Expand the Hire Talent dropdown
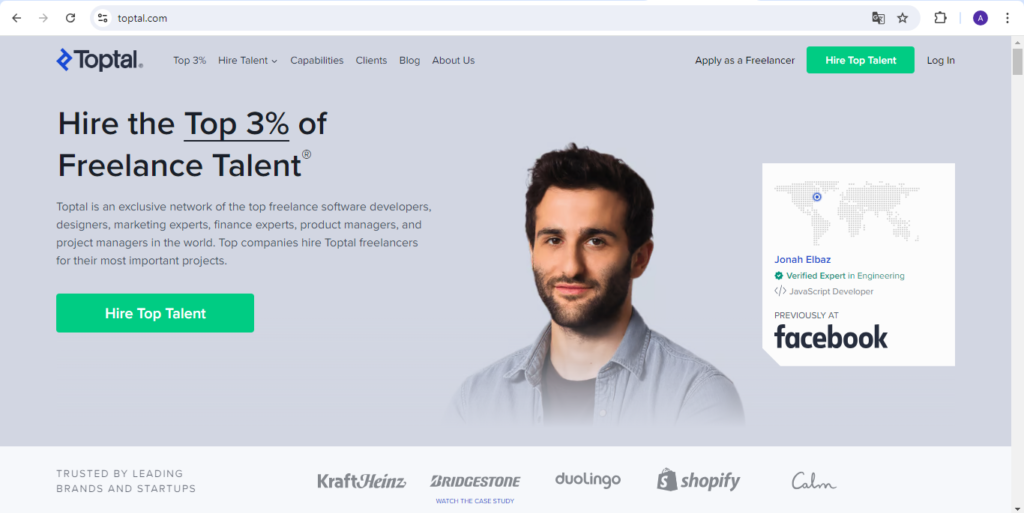 pos(248,60)
